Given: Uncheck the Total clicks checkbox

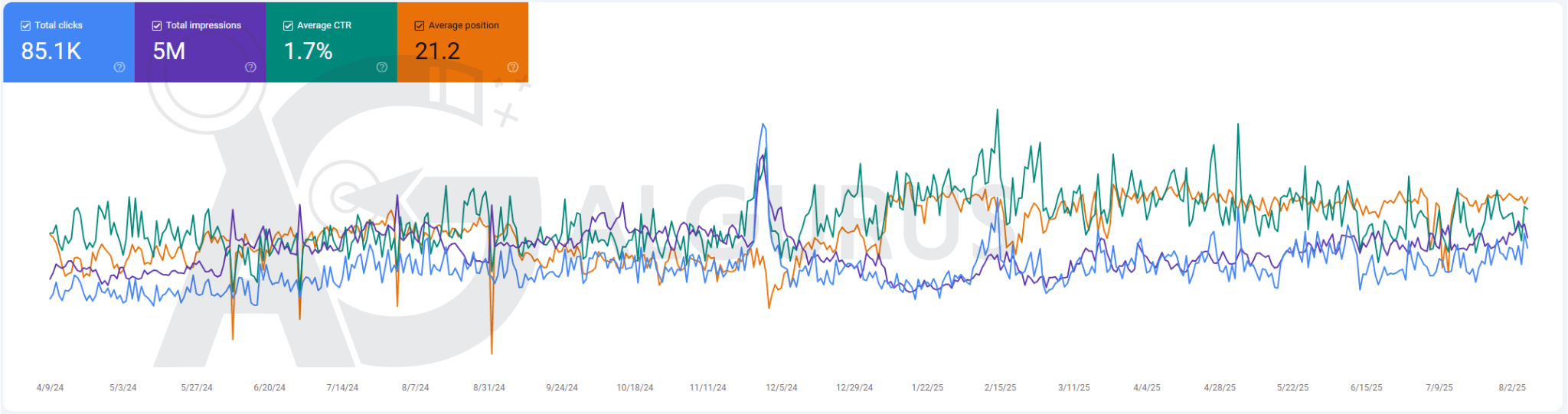Looking at the screenshot, I should tap(25, 26).
